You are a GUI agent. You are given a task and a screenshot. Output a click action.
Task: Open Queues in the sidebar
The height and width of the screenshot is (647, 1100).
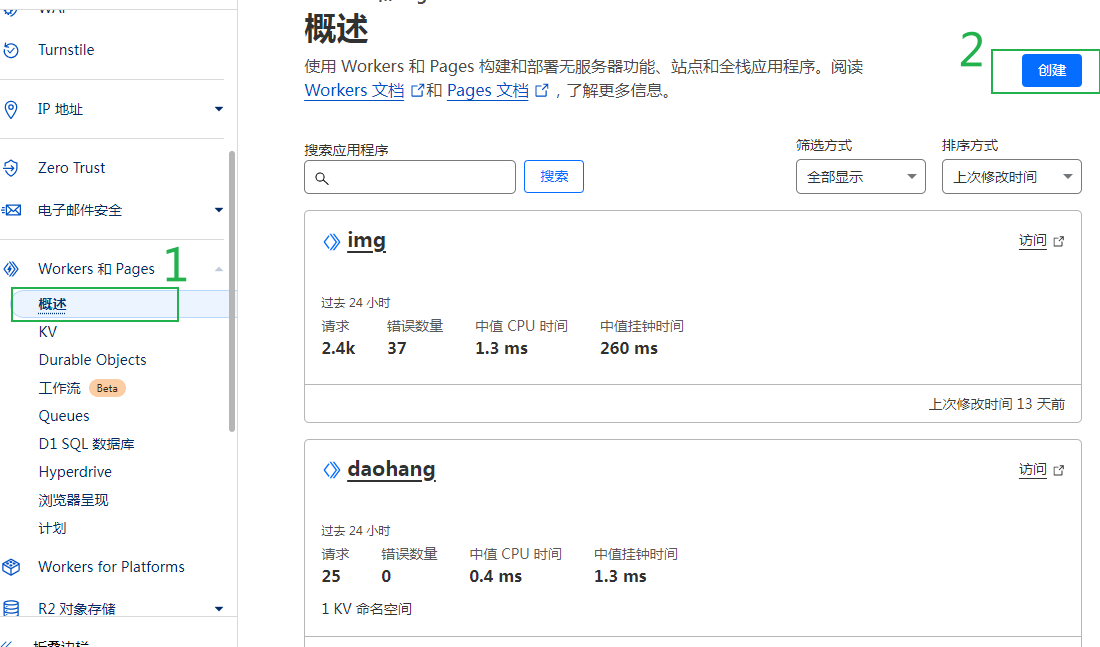coord(64,416)
